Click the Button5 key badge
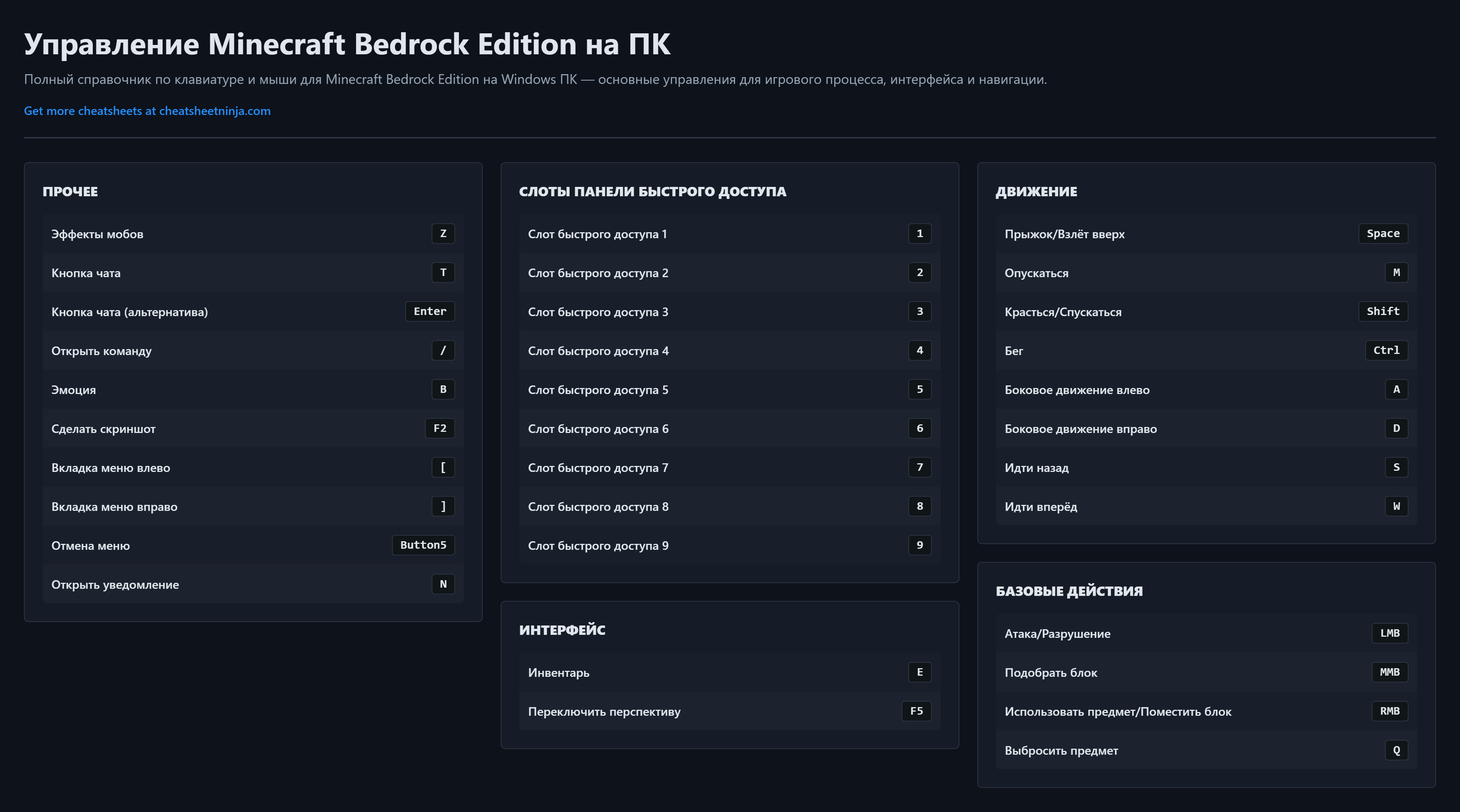Viewport: 1460px width, 812px height. pyautogui.click(x=423, y=545)
